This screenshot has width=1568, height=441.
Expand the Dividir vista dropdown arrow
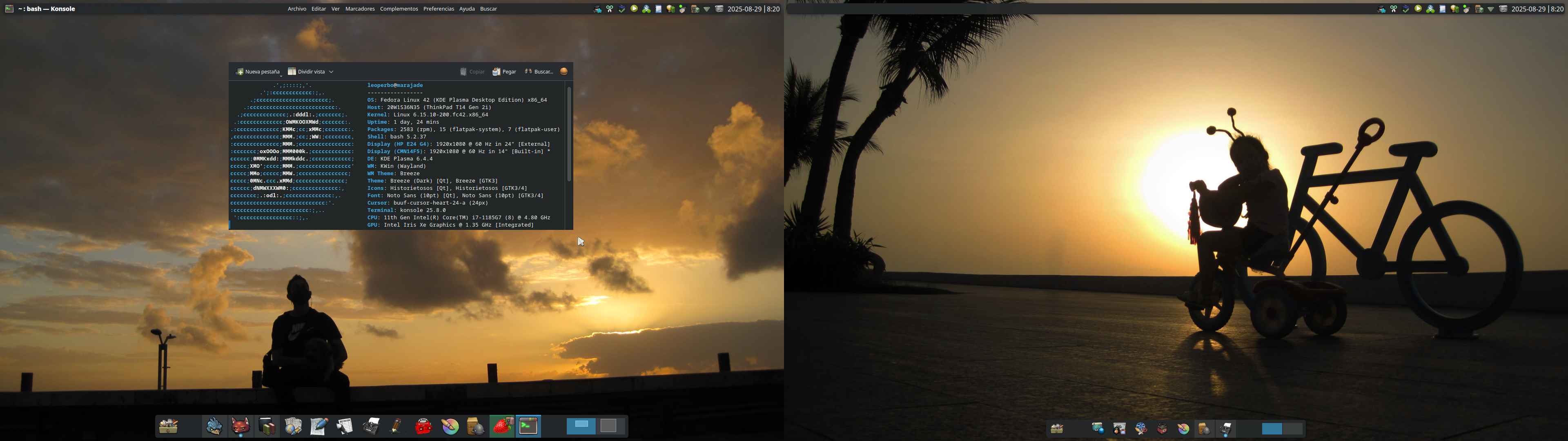coord(331,72)
